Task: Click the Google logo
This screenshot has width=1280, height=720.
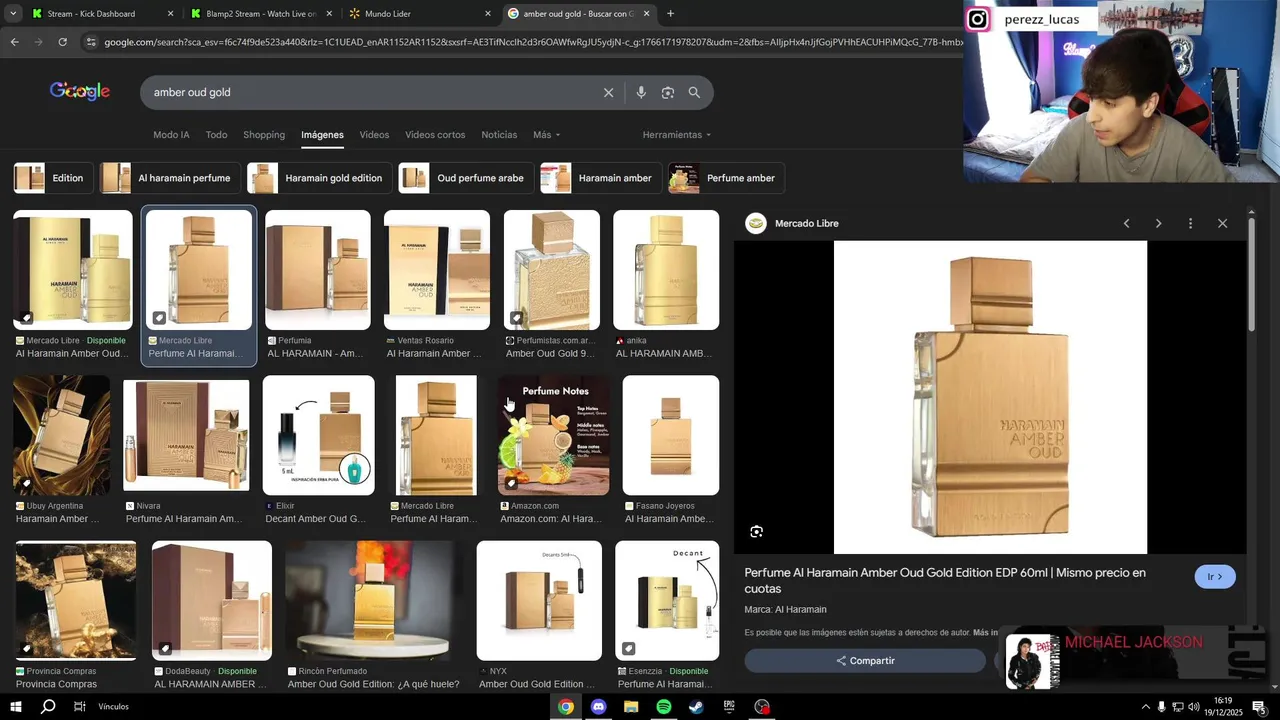Action: (x=80, y=91)
